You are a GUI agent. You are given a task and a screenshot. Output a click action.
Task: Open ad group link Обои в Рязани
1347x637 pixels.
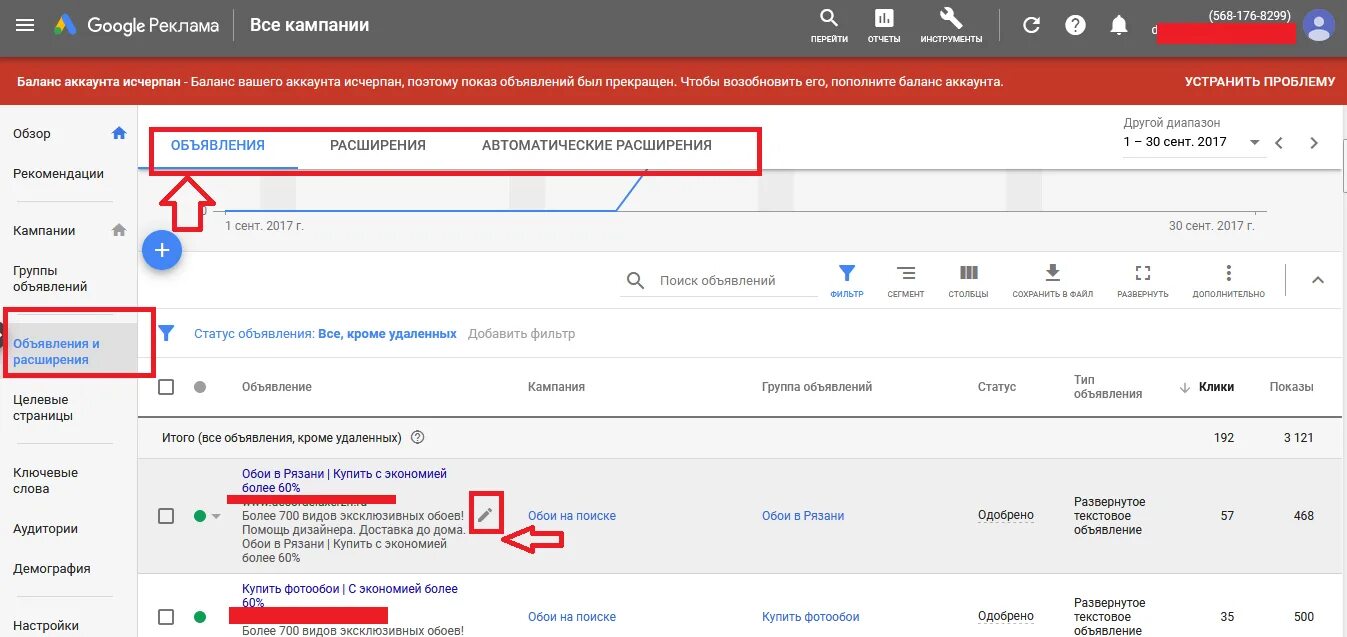[x=803, y=516]
